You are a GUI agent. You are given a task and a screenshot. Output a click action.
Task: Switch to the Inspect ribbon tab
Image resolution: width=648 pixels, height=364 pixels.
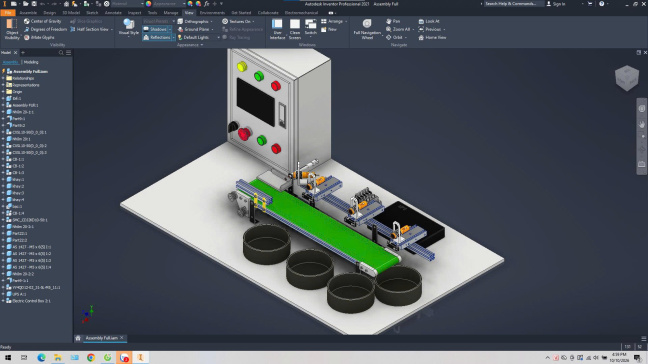134,13
